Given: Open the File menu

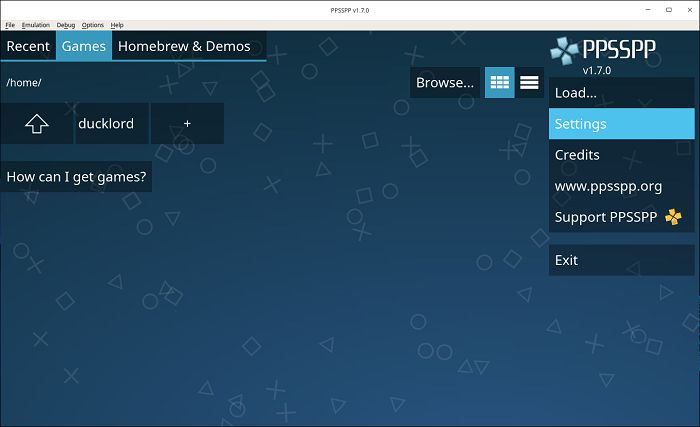Looking at the screenshot, I should [x=10, y=25].
